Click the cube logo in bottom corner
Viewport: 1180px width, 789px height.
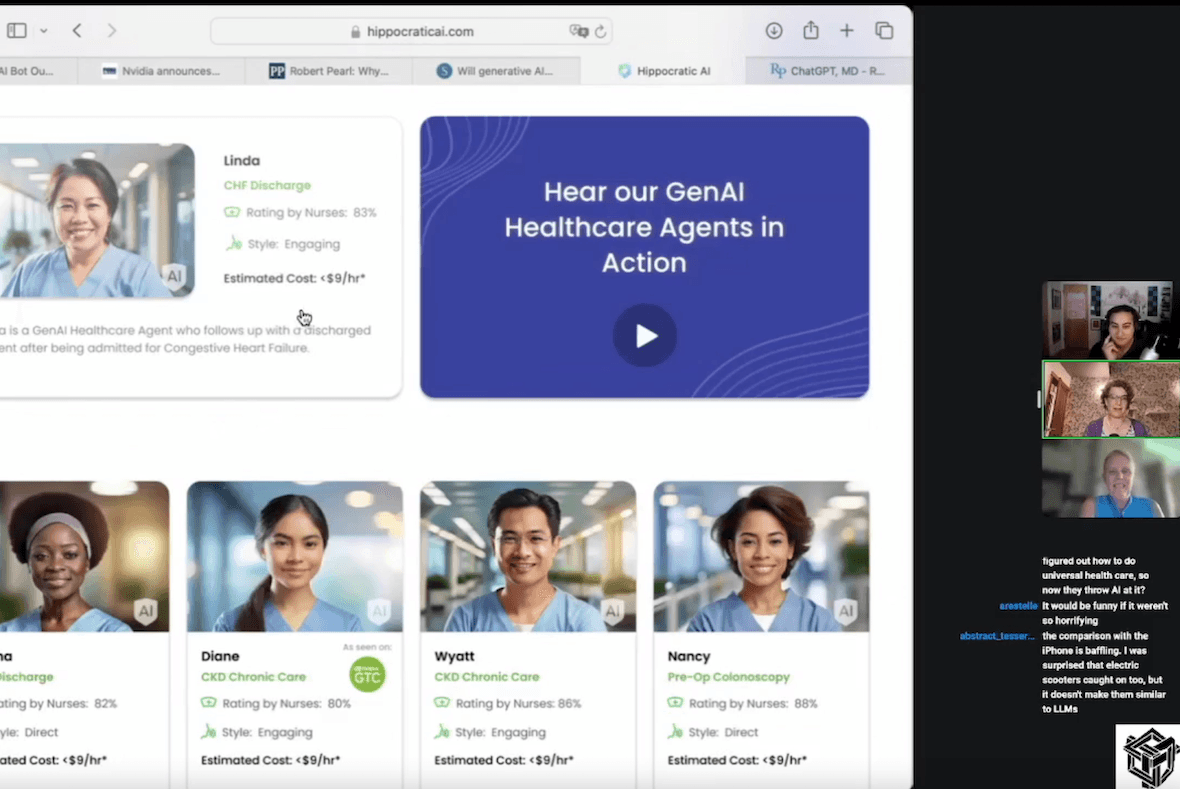point(1148,757)
